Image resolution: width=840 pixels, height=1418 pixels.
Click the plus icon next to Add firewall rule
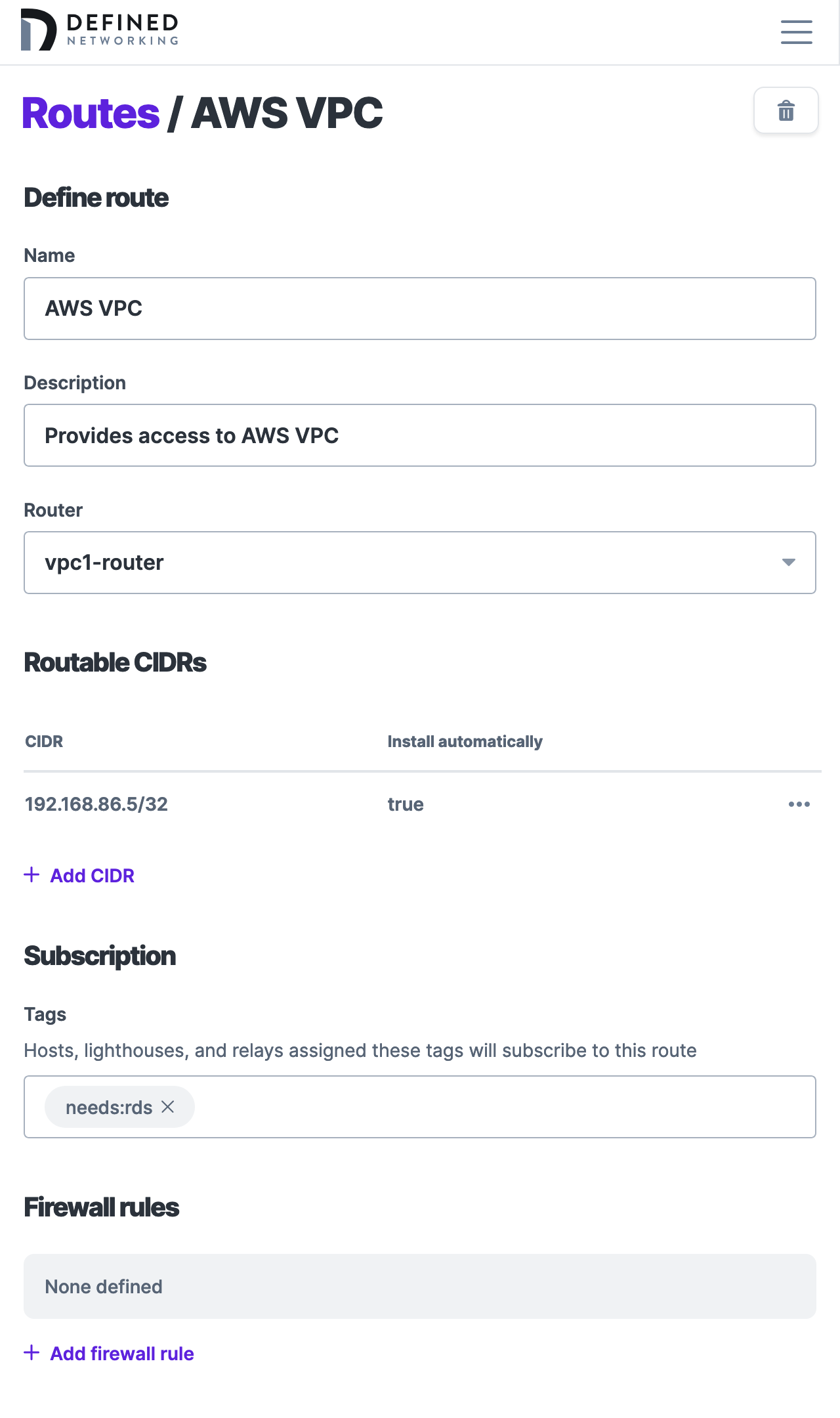32,1354
